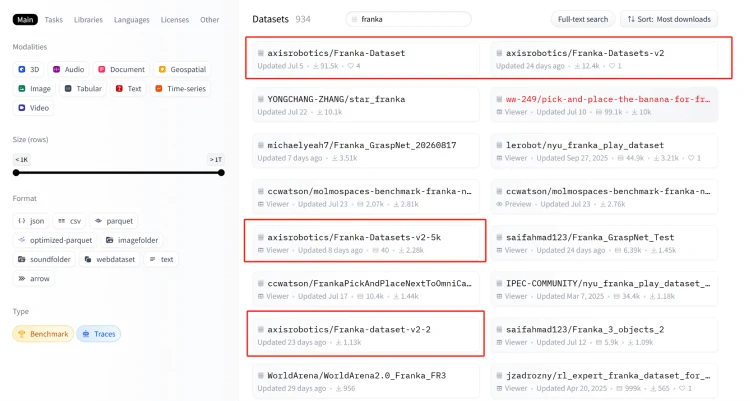Open YONGCHANG-ZHANG/star_franka dataset
This screenshot has width=750, height=401.
point(365,104)
